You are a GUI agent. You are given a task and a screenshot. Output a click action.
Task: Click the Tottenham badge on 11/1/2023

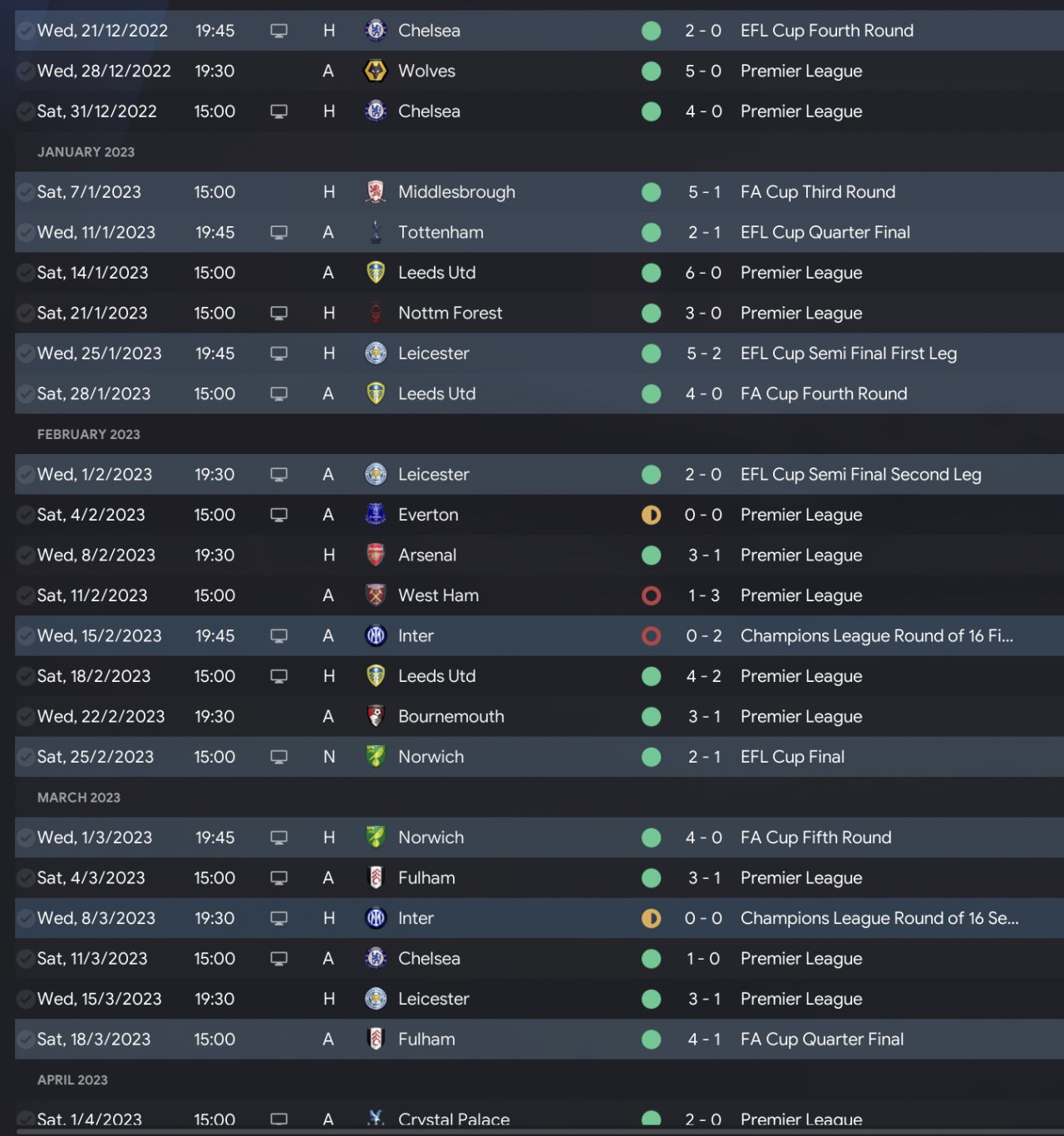[x=376, y=233]
